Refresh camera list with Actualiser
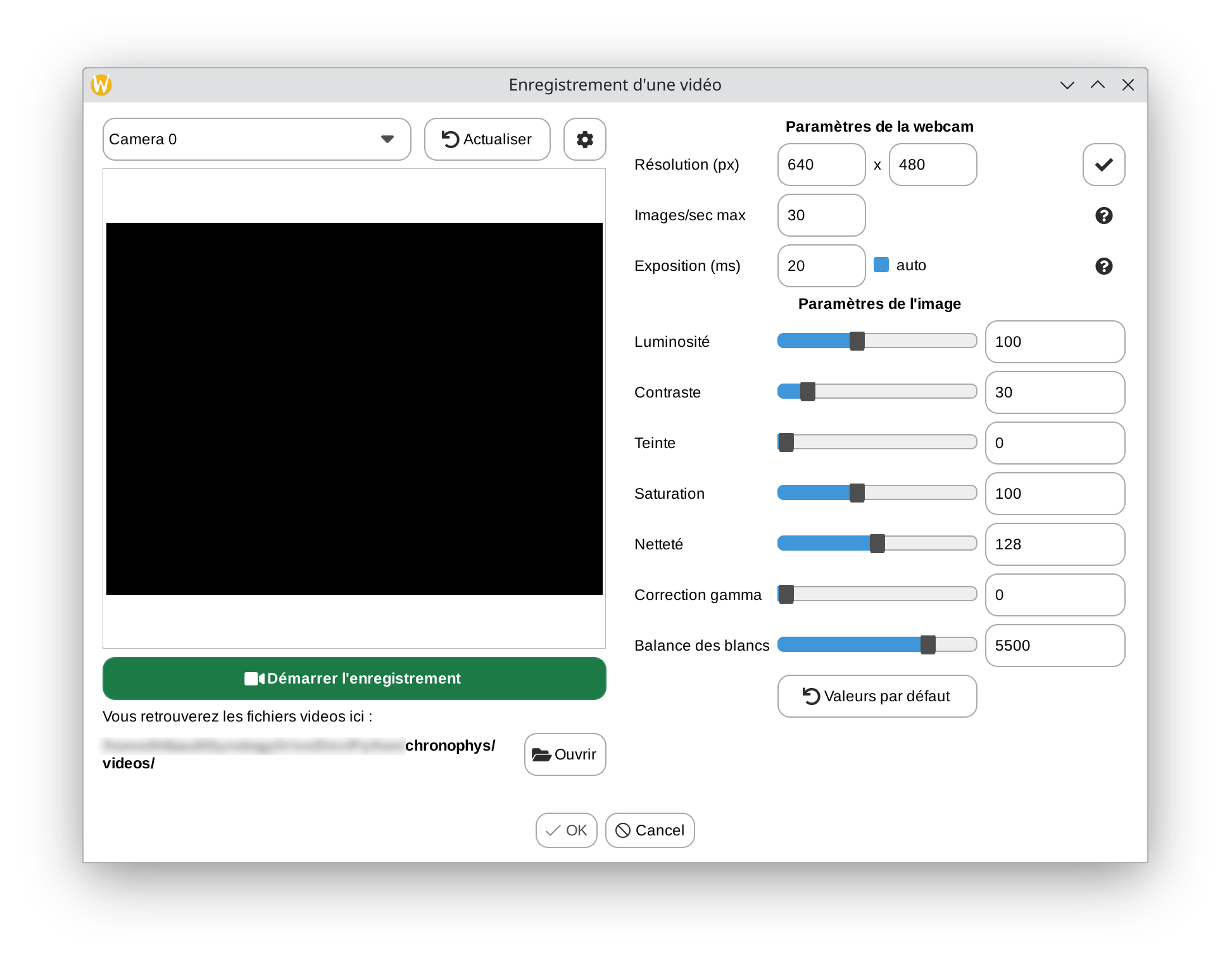1232x962 pixels. 487,139
